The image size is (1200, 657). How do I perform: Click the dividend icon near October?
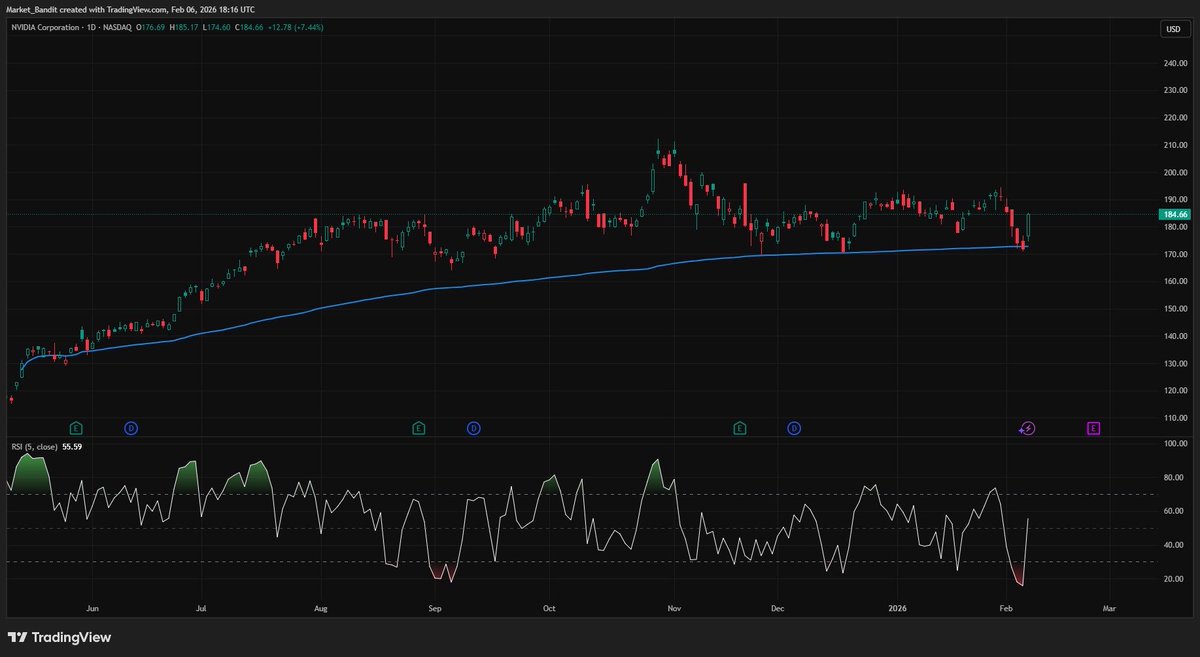point(473,427)
